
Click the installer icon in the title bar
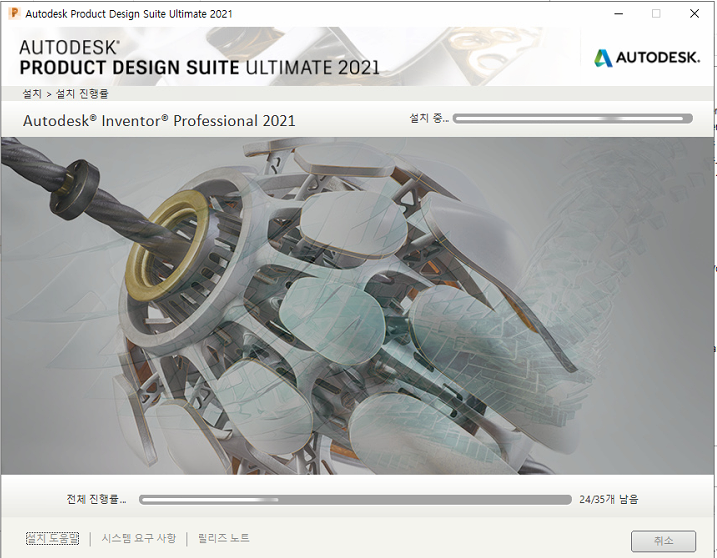(x=14, y=13)
